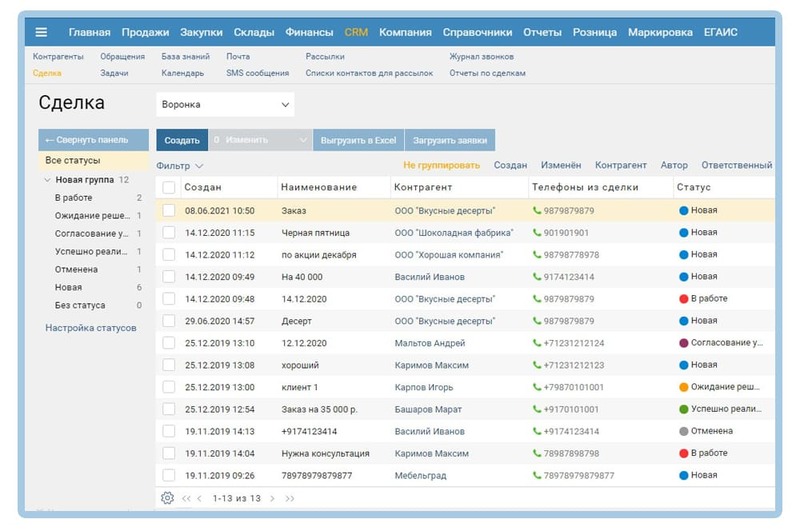Viewport: 800px width, 531px height.
Task: Sort by the Контрагент column header
Action: tap(423, 187)
